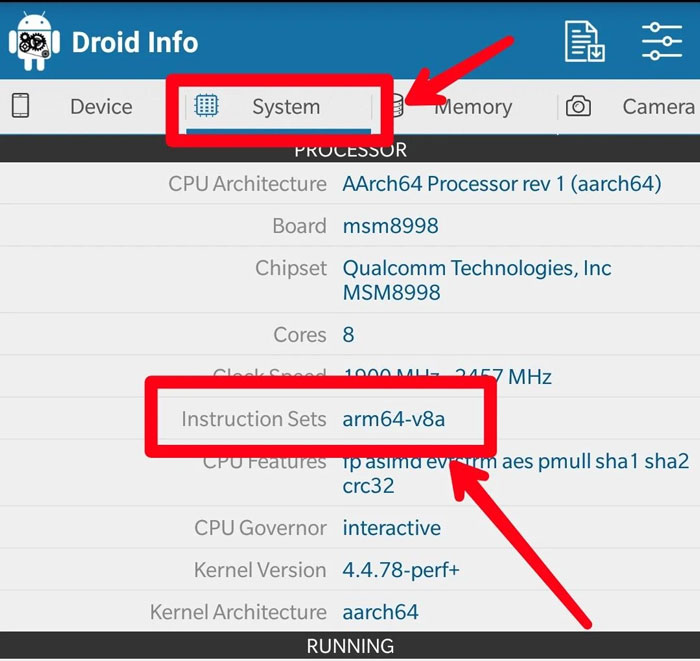
Task: Open the settings sliders icon
Action: click(x=662, y=41)
